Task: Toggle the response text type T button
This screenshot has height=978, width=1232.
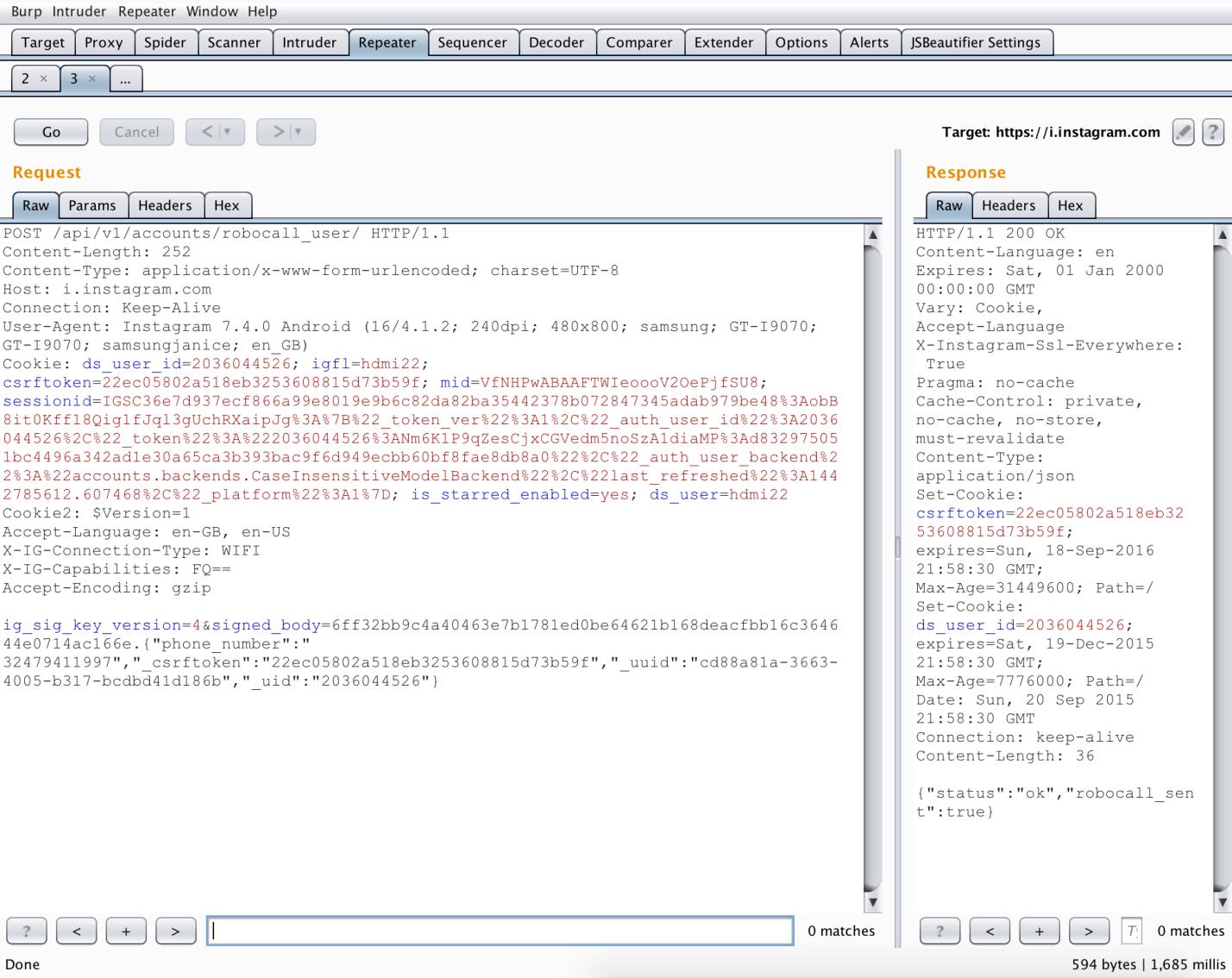Action: pyautogui.click(x=1131, y=931)
